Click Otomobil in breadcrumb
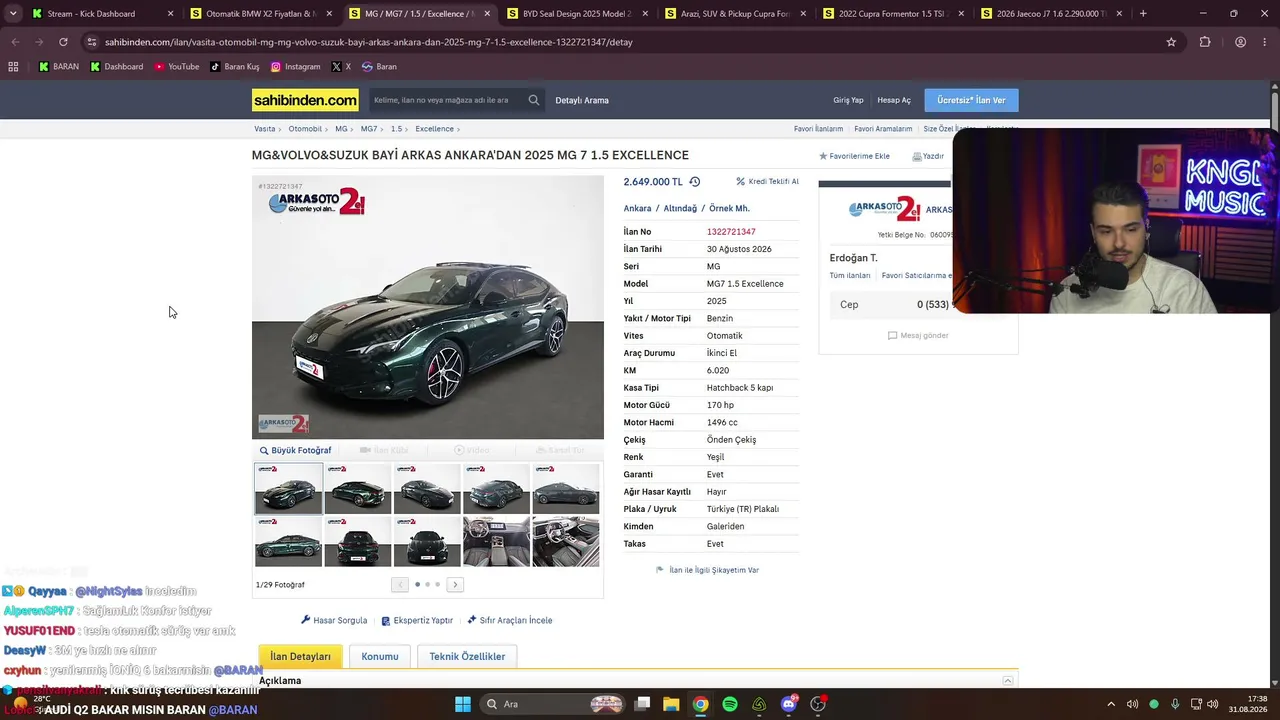Viewport: 1280px width, 720px height. (305, 129)
